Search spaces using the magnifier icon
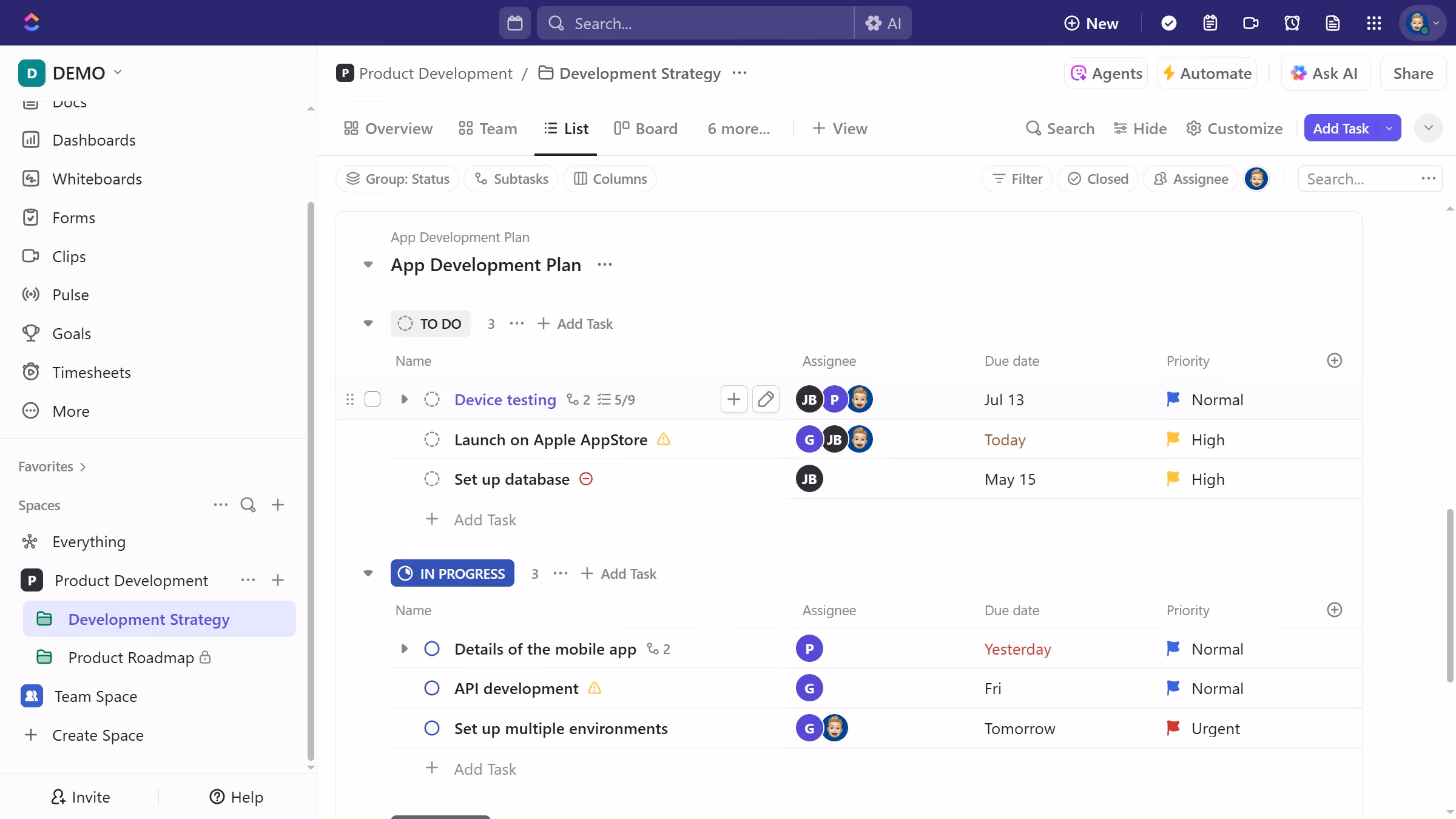The width and height of the screenshot is (1456, 819). click(248, 505)
